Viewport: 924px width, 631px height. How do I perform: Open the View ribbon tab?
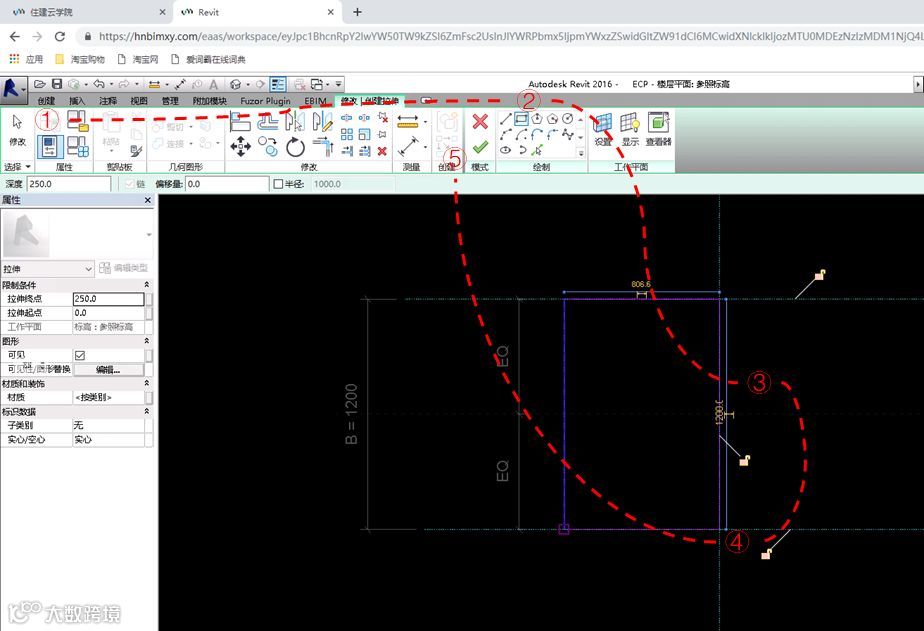[x=138, y=101]
